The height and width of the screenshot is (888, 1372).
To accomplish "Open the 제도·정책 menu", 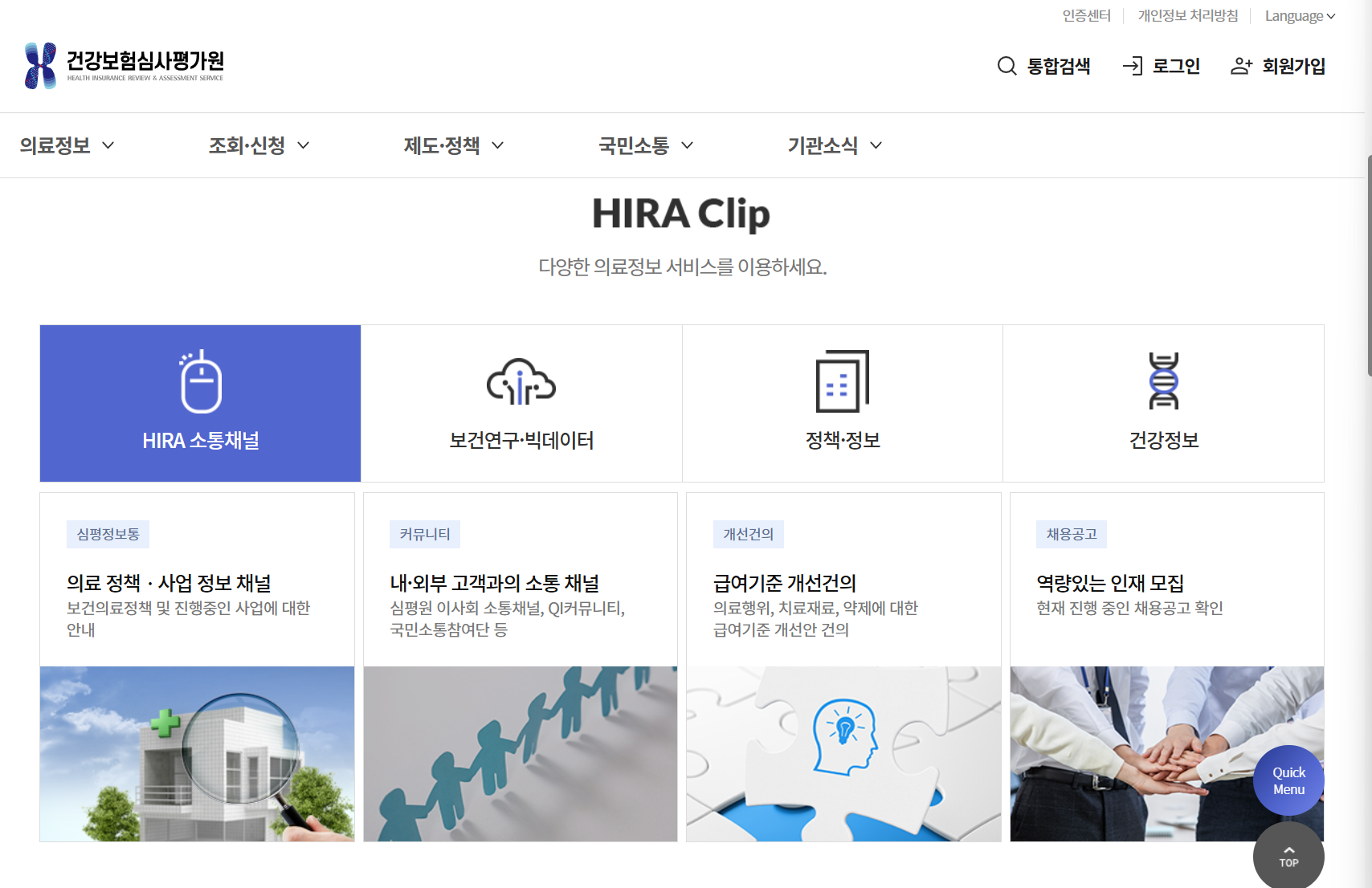I will (x=442, y=145).
